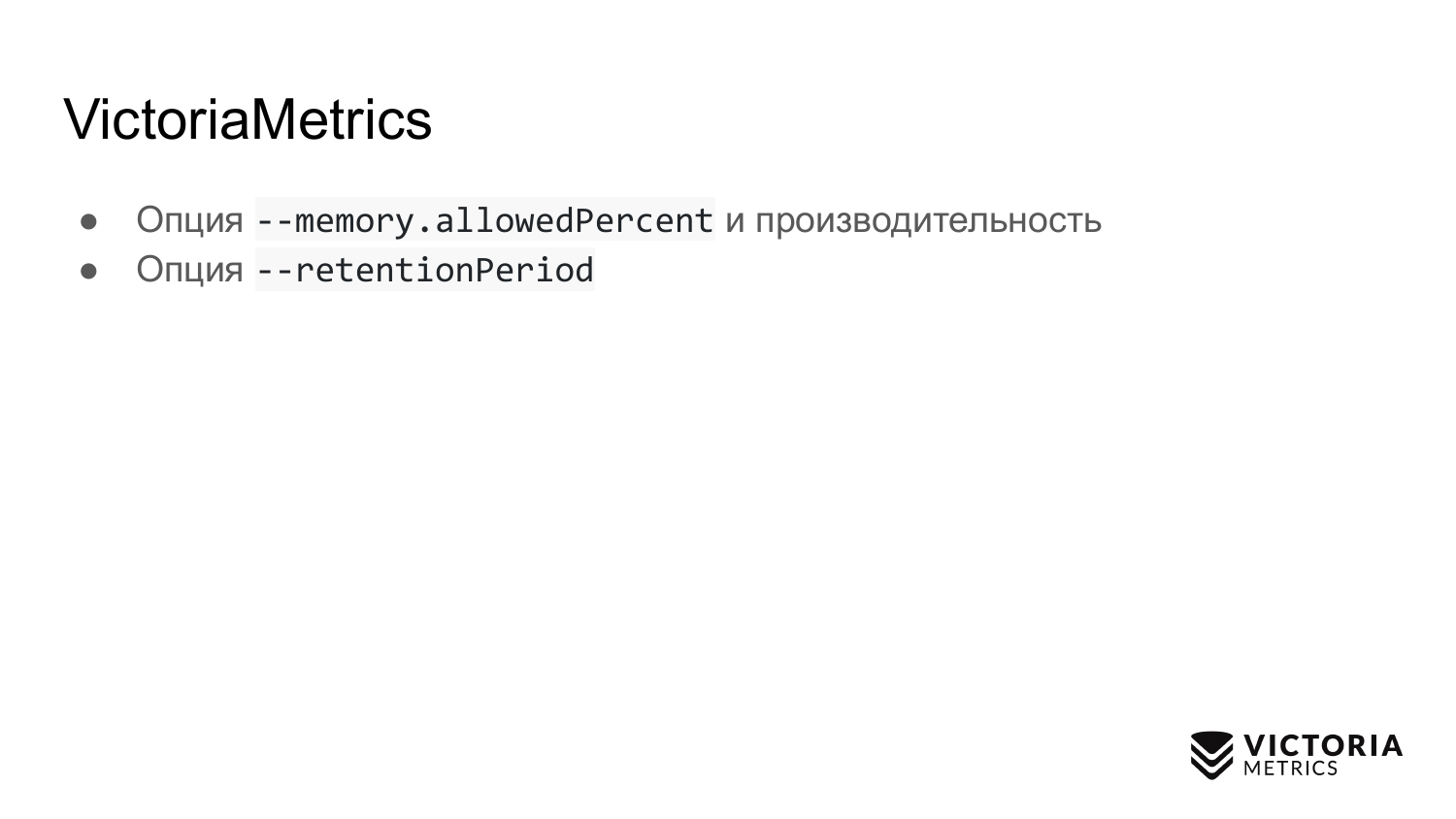
Task: Select the VictoriaMetrics slide title
Action: point(248,119)
